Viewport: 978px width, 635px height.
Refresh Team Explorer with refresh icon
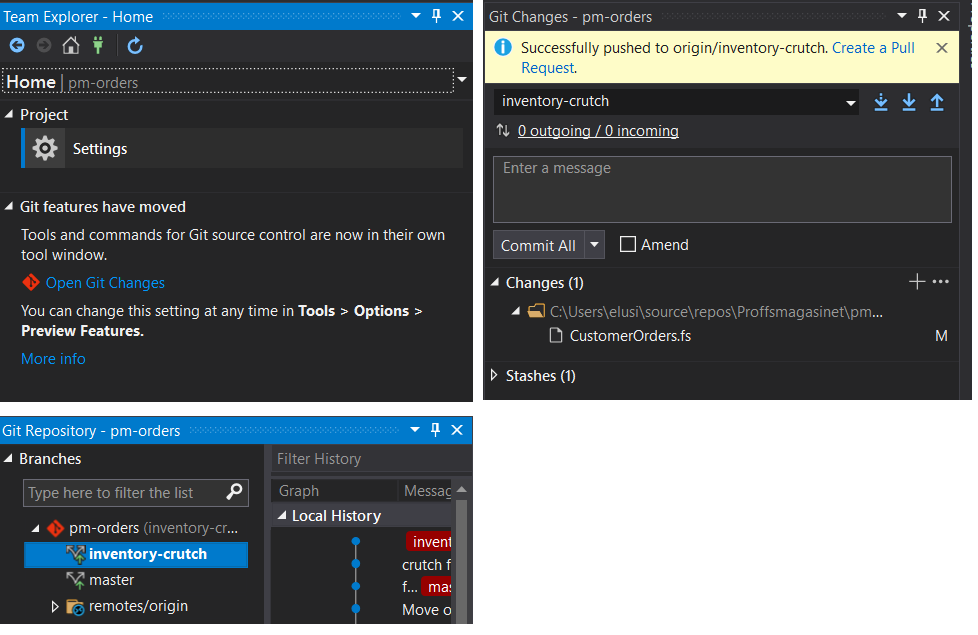[135, 46]
